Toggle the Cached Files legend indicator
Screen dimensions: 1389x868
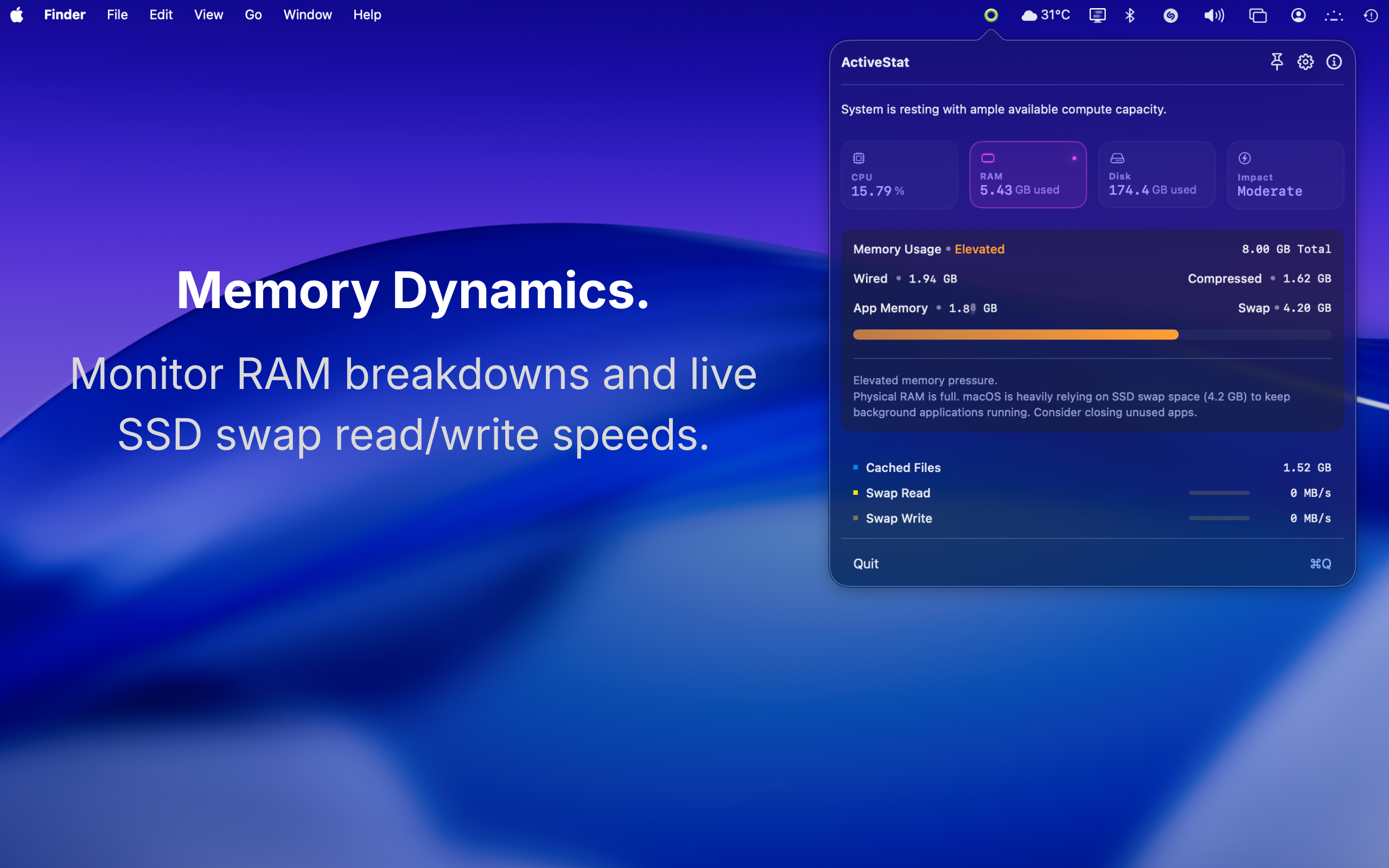click(x=856, y=467)
